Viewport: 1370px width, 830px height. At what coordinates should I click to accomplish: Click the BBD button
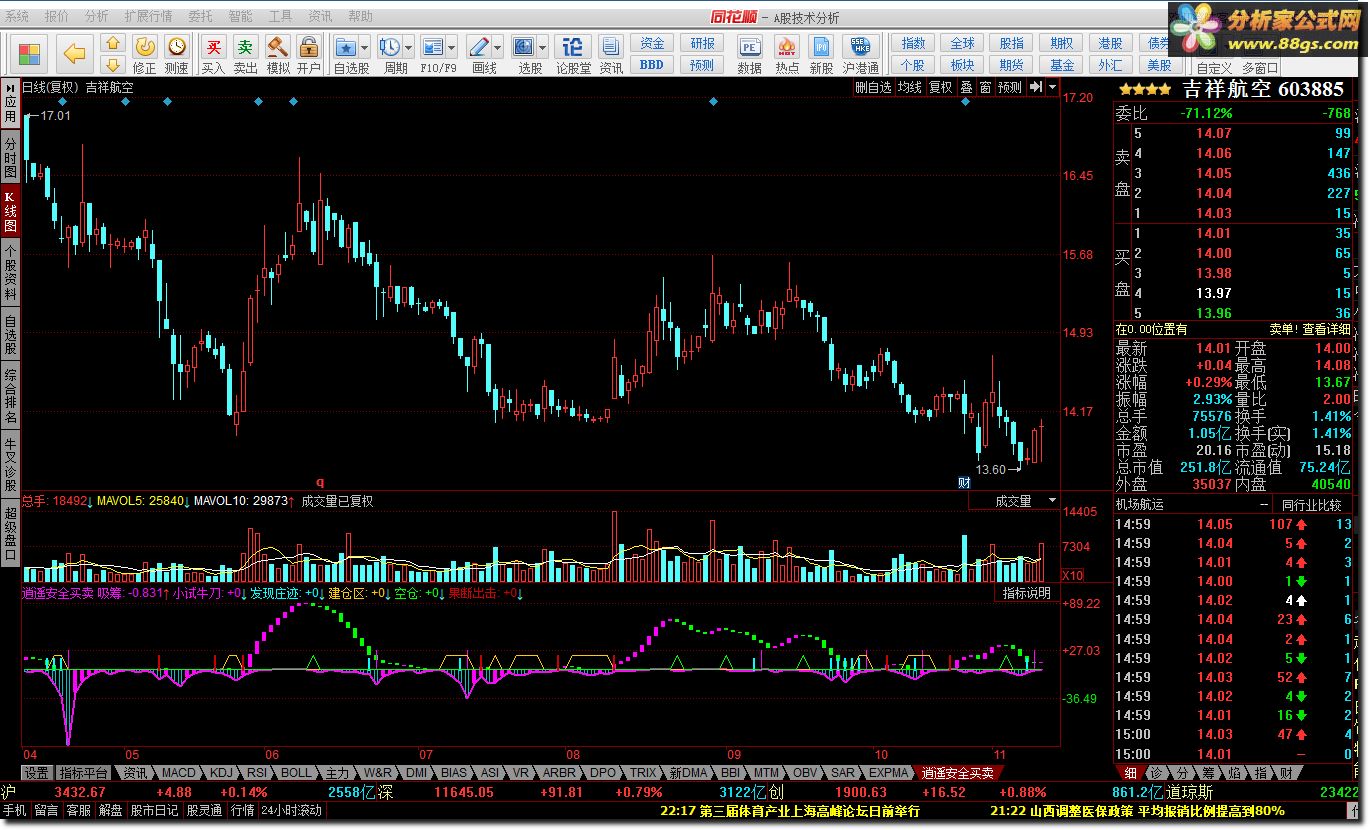coord(652,65)
